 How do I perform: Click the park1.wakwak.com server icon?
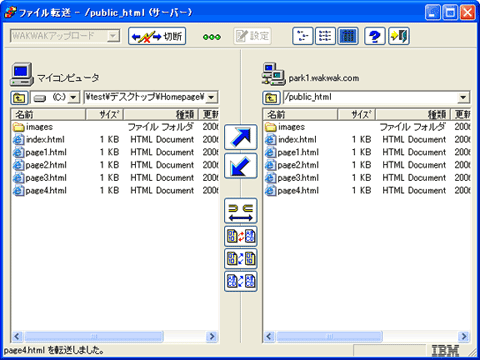273,74
